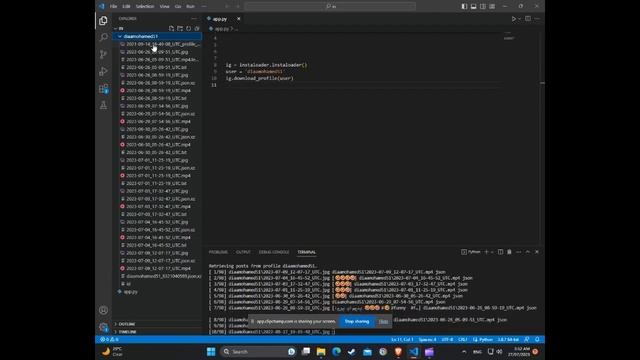640x360 pixels.
Task: Open Microsoft Edge from the taskbar
Action: click(336, 351)
